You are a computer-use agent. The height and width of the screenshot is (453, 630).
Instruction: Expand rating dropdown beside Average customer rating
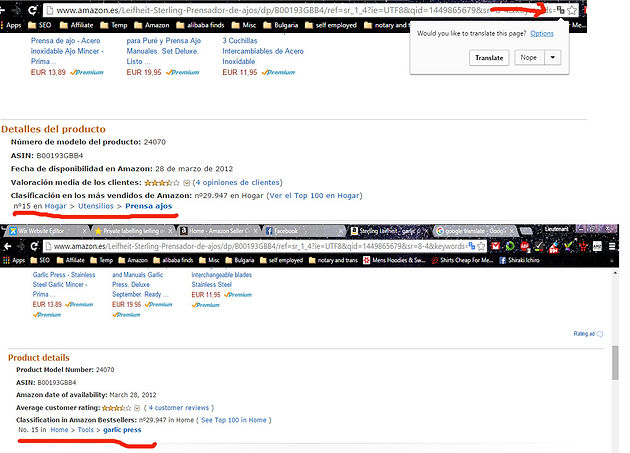tap(137, 408)
